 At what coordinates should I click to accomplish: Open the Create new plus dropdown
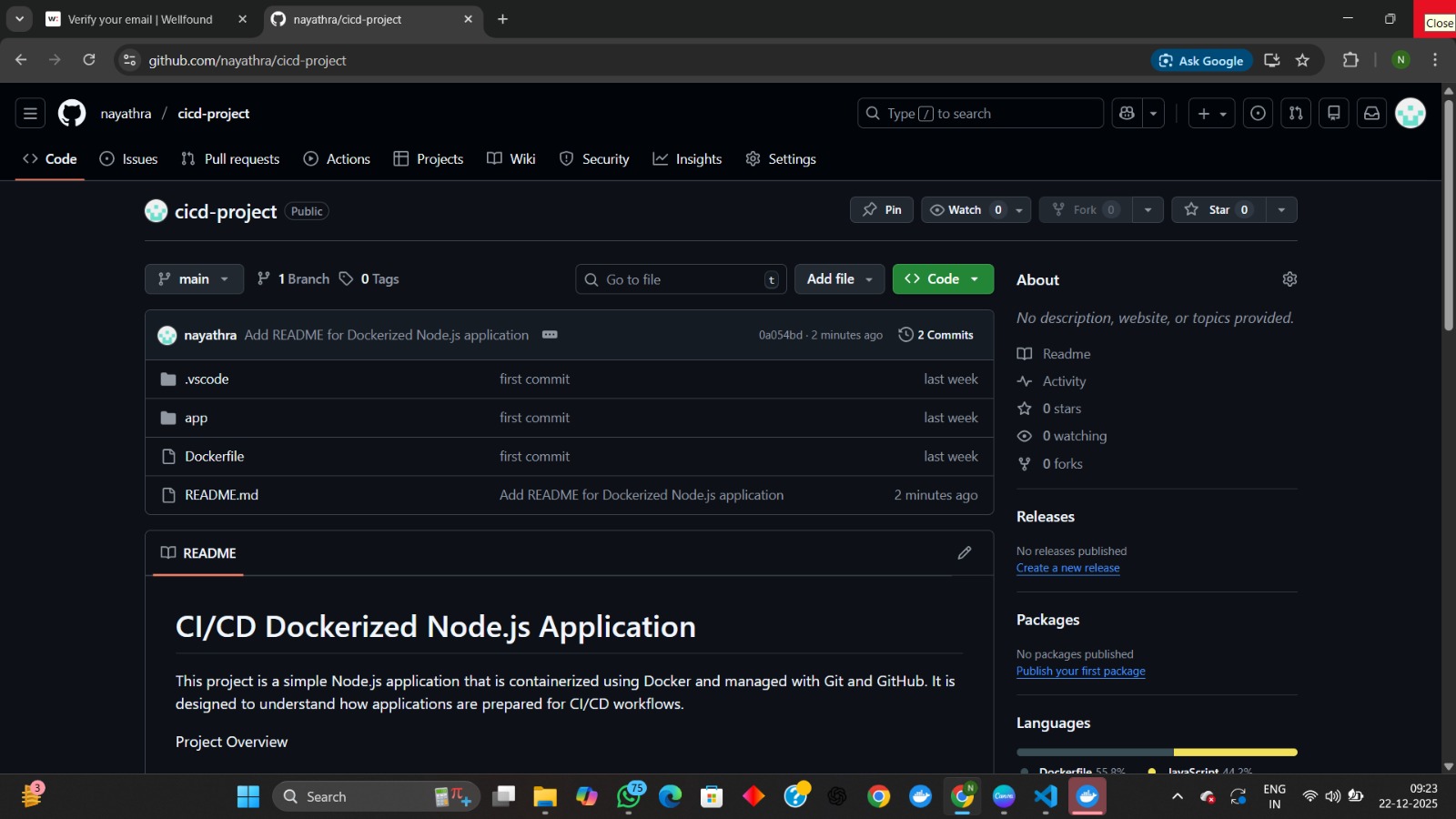1212,114
